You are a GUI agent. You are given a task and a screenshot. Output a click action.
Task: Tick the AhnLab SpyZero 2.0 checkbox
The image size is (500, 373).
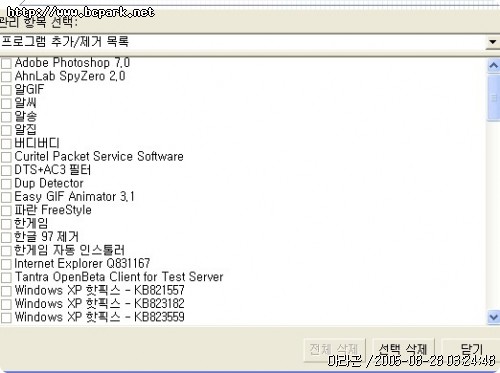pos(6,77)
